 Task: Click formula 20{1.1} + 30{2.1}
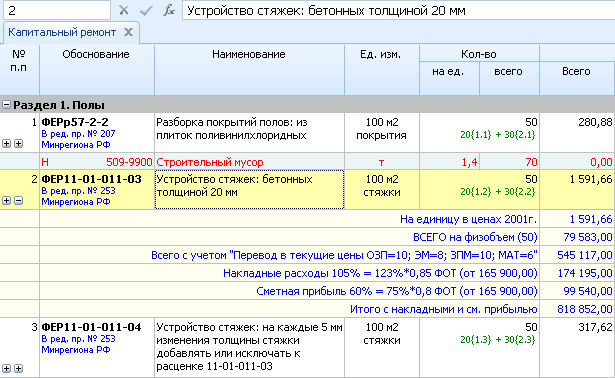click(x=498, y=135)
